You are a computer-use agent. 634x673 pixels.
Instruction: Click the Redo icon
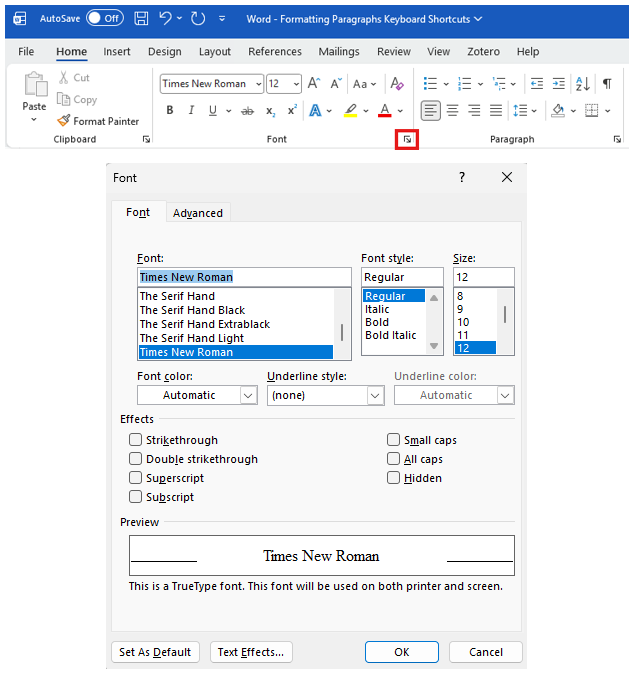198,18
